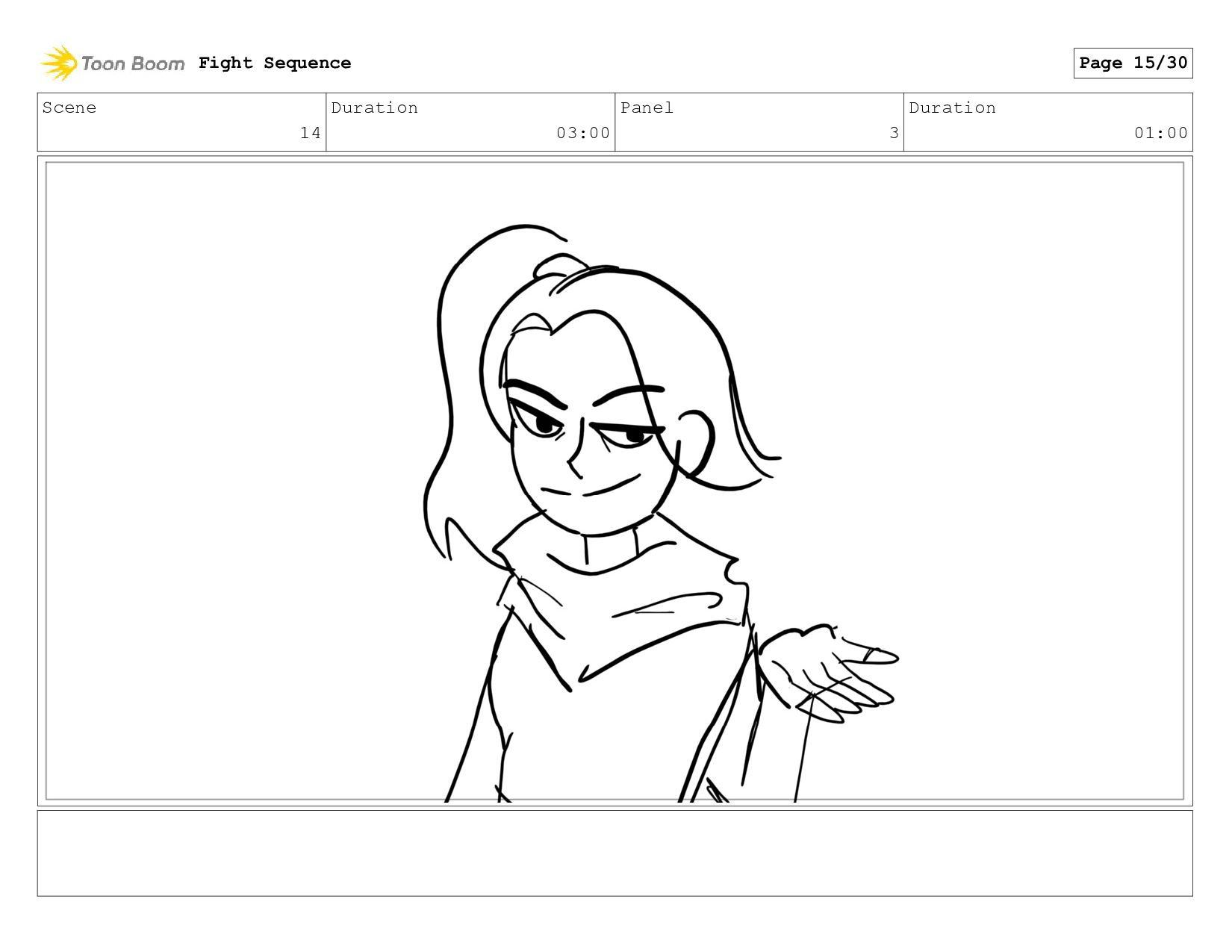Screen dimensions: 1232x952
Task: Click the 'Scene' label
Action: (69, 108)
